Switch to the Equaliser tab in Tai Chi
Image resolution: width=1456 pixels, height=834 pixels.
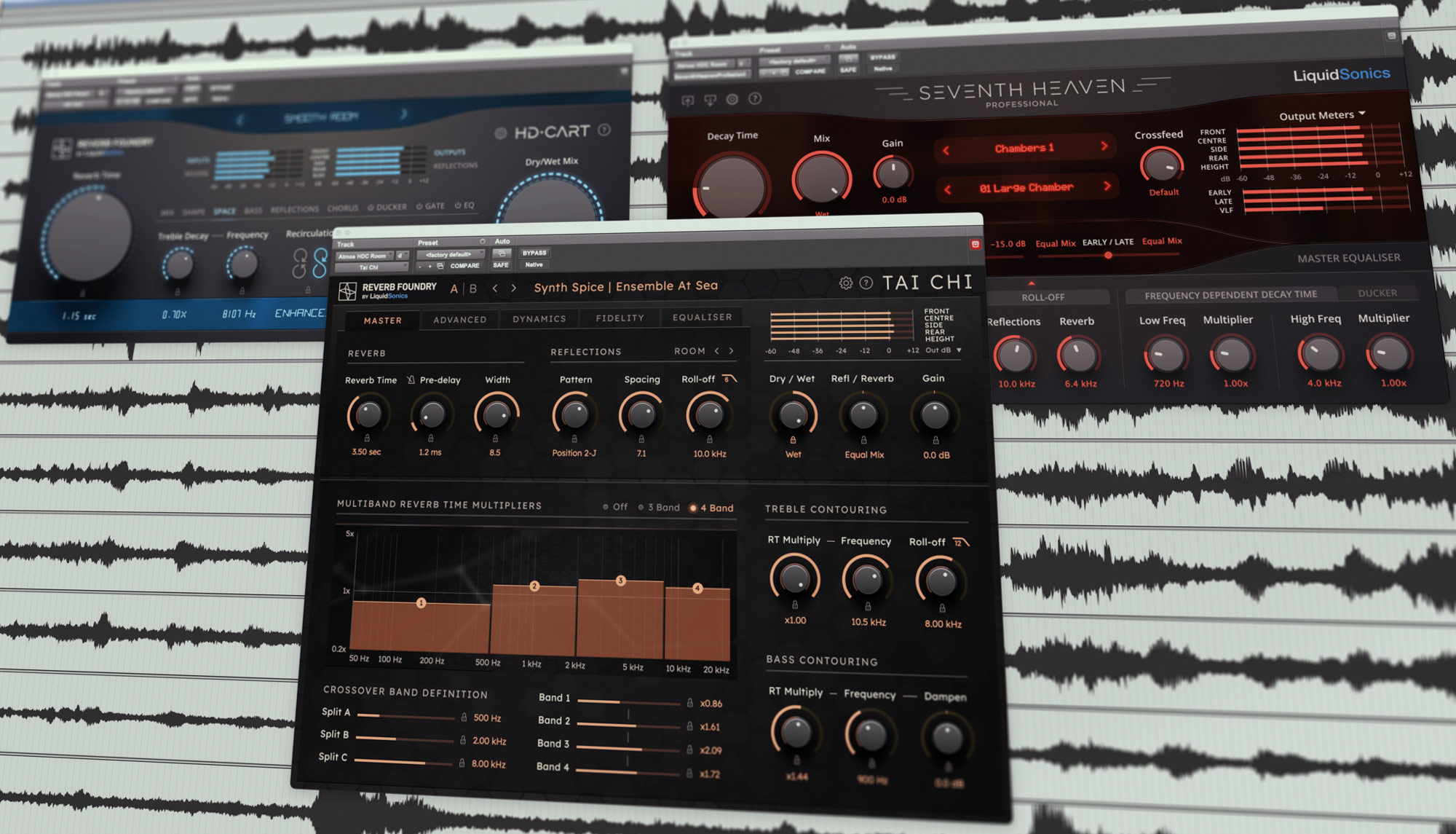[x=702, y=317]
